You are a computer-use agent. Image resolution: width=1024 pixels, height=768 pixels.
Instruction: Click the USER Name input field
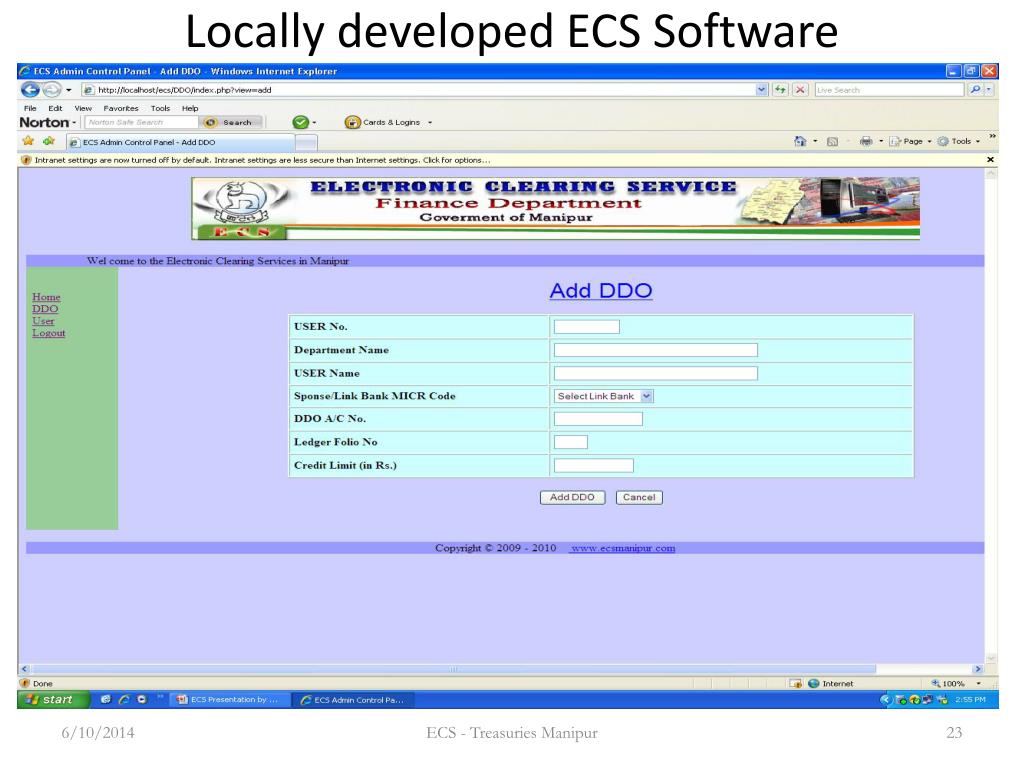(656, 373)
